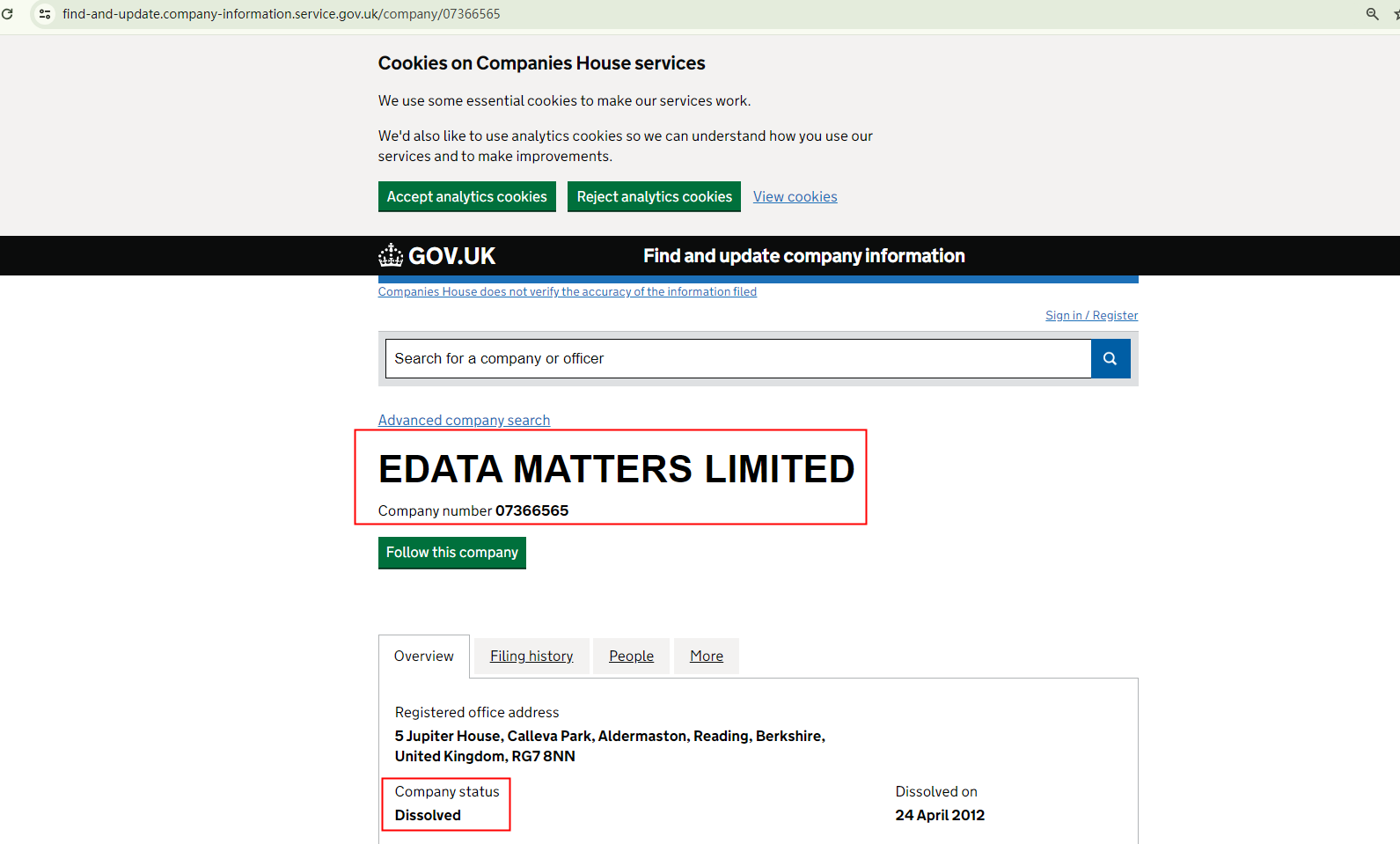Switch to the People tab

pos(631,657)
